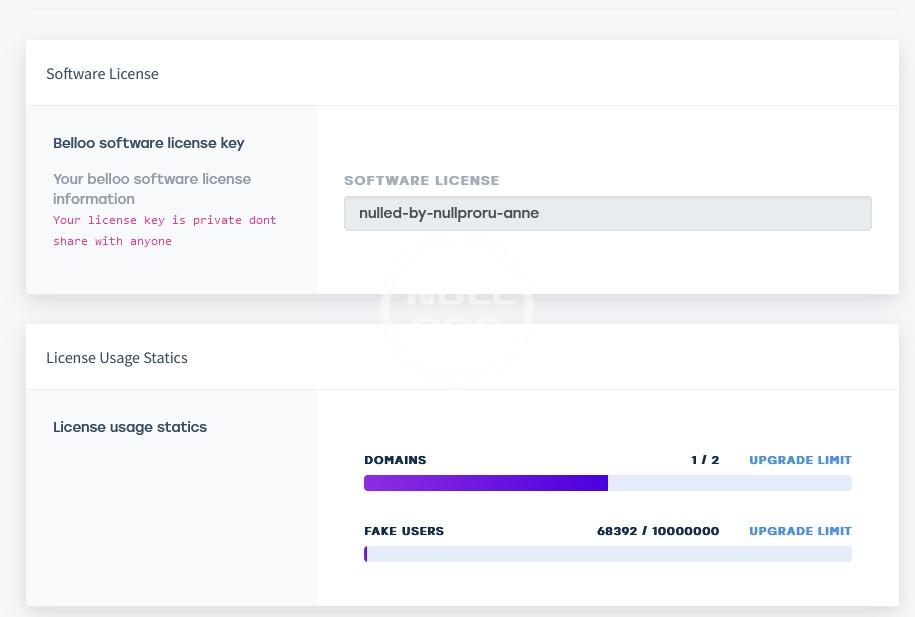
Task: Click the empty portion of Fake Users bar
Action: coord(609,554)
